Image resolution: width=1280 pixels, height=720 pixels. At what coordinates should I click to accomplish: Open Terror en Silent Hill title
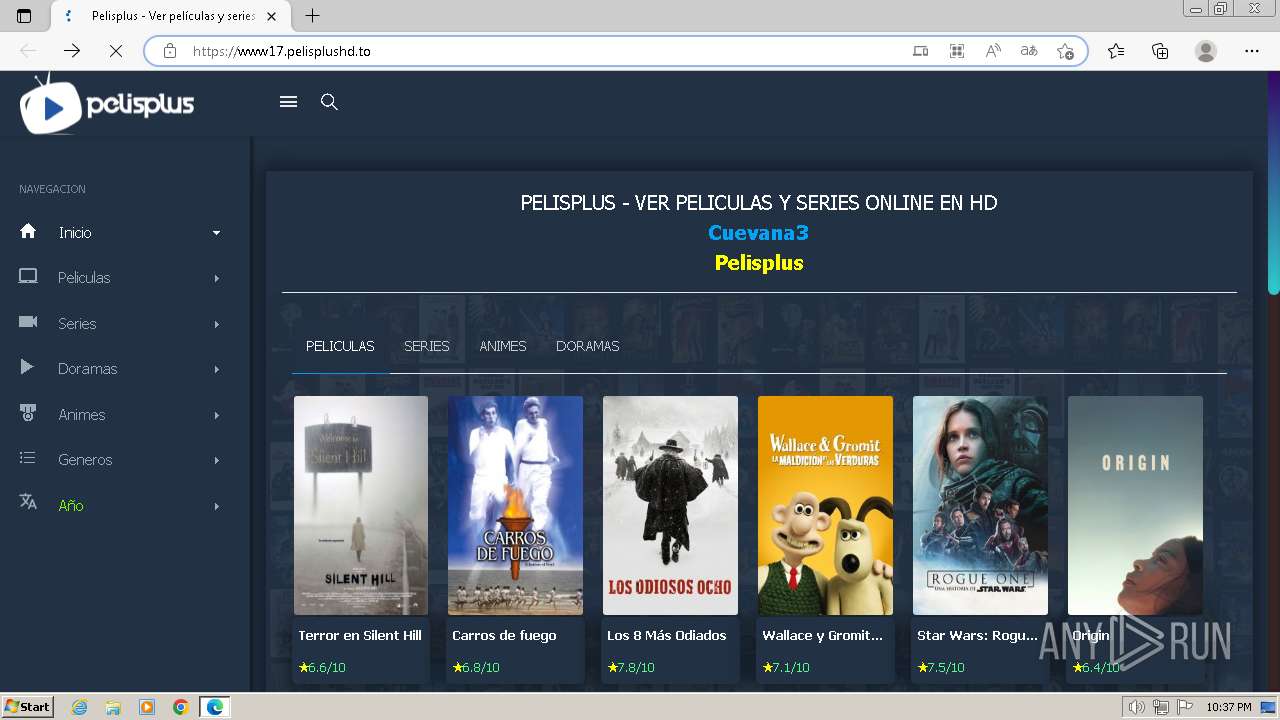(x=360, y=635)
